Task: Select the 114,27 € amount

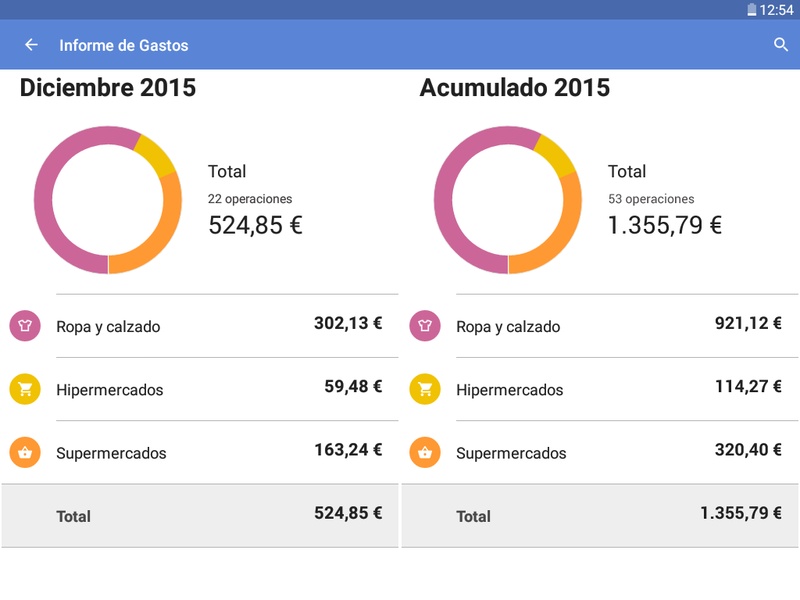Action: (748, 386)
